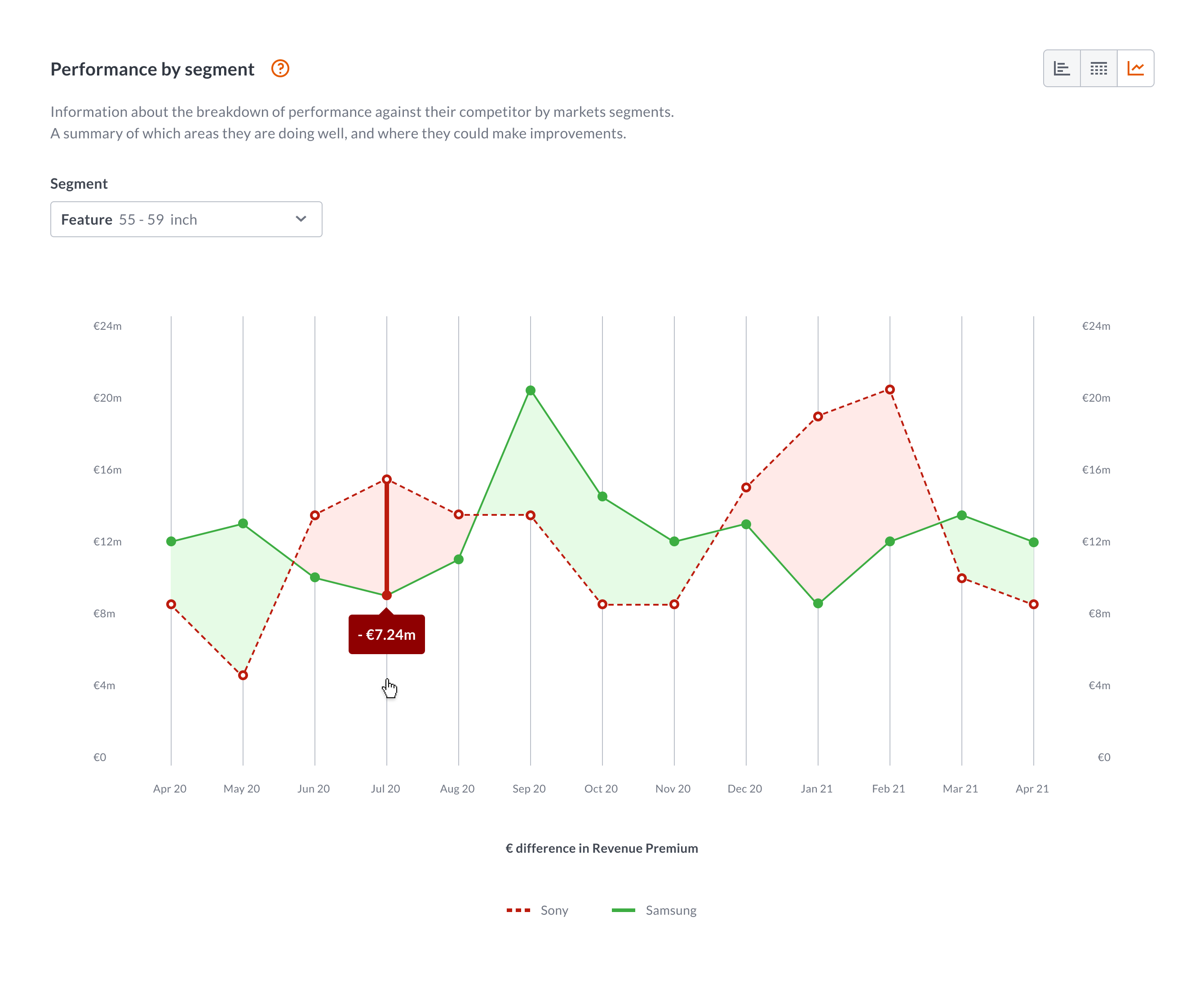This screenshot has width=1204, height=992.
Task: Click Samsung's green legend line swatch
Action: coord(624,910)
